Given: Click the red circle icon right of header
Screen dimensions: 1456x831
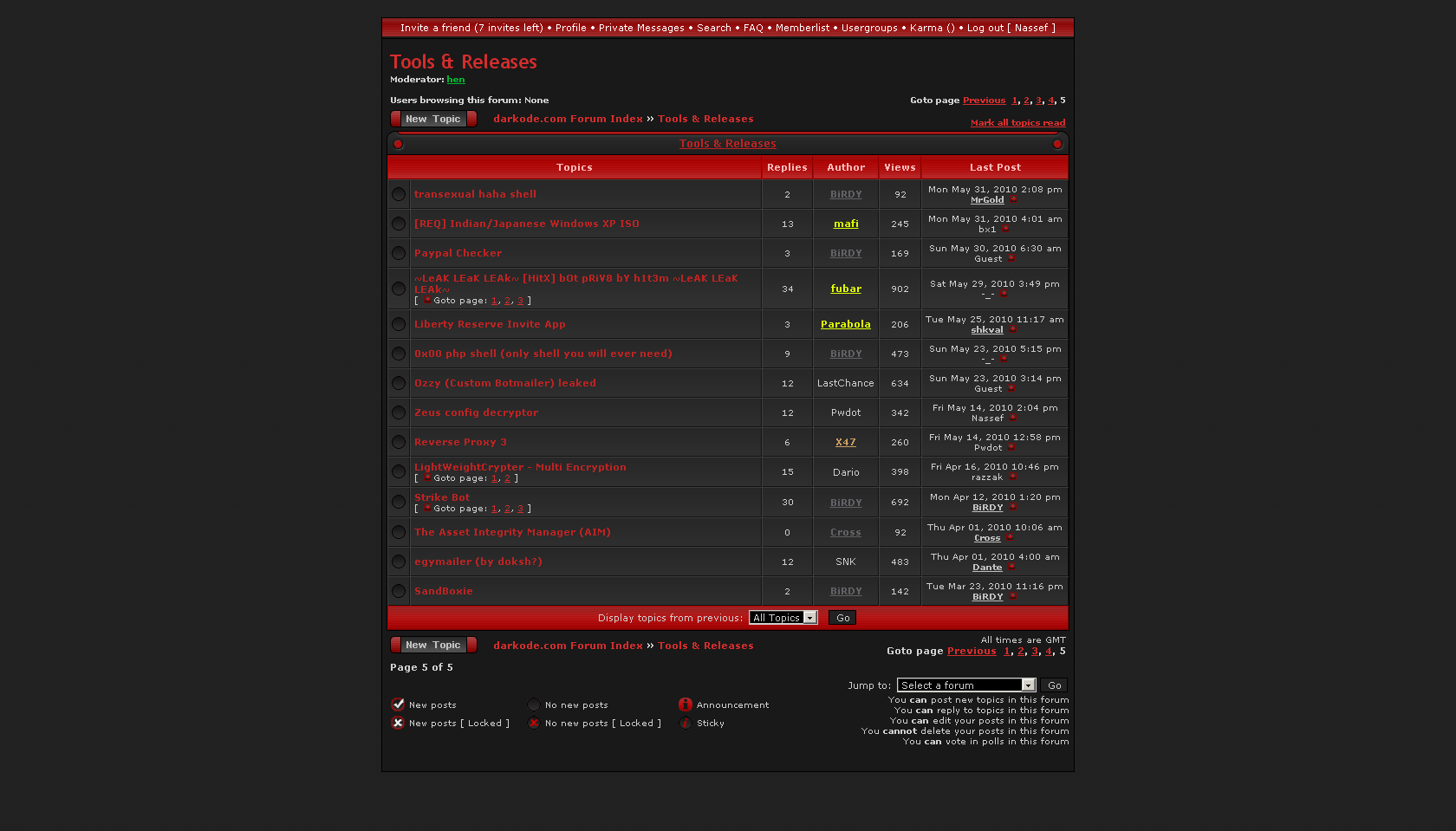Looking at the screenshot, I should point(1057,144).
